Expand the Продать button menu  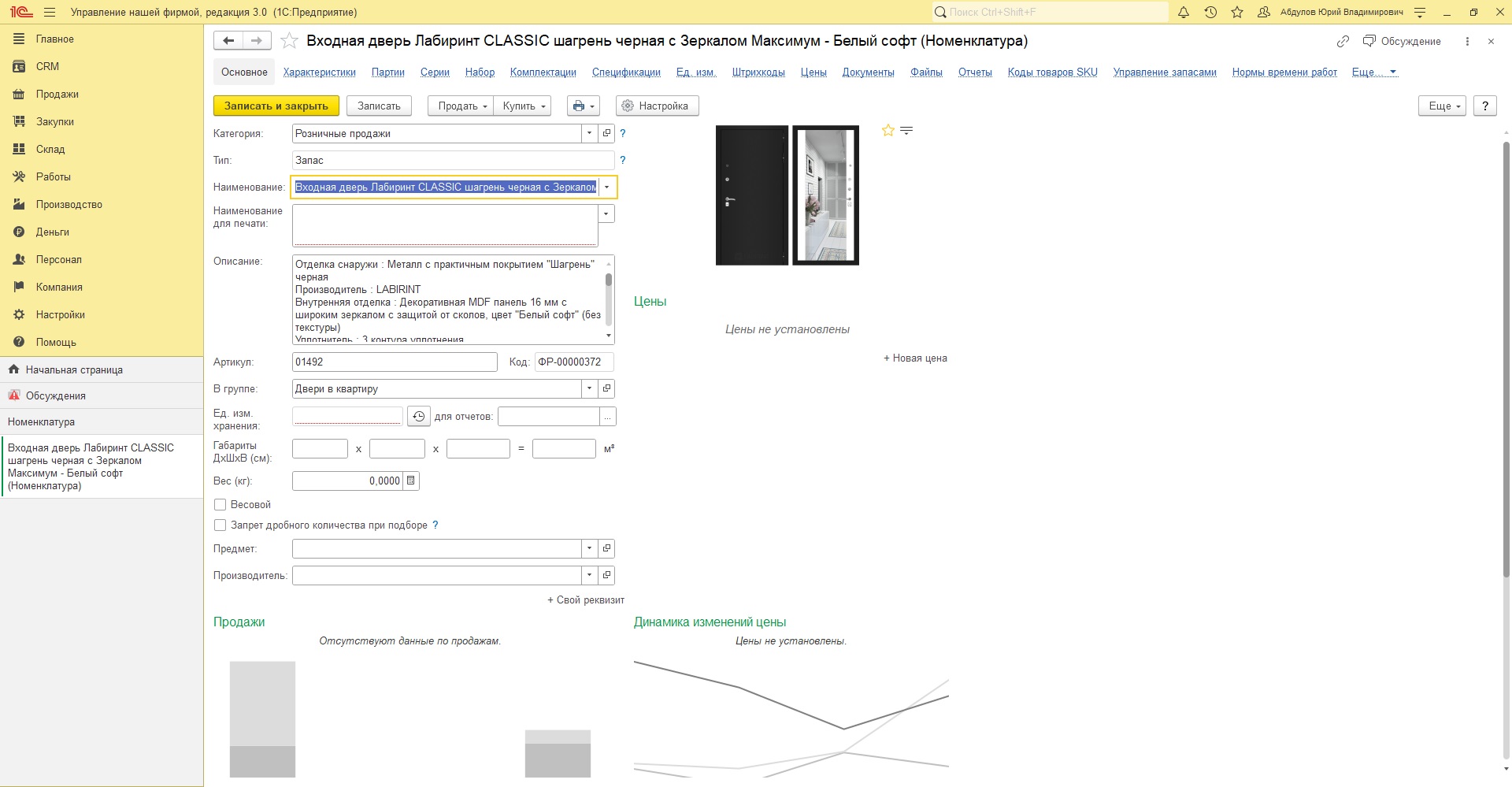tap(461, 106)
